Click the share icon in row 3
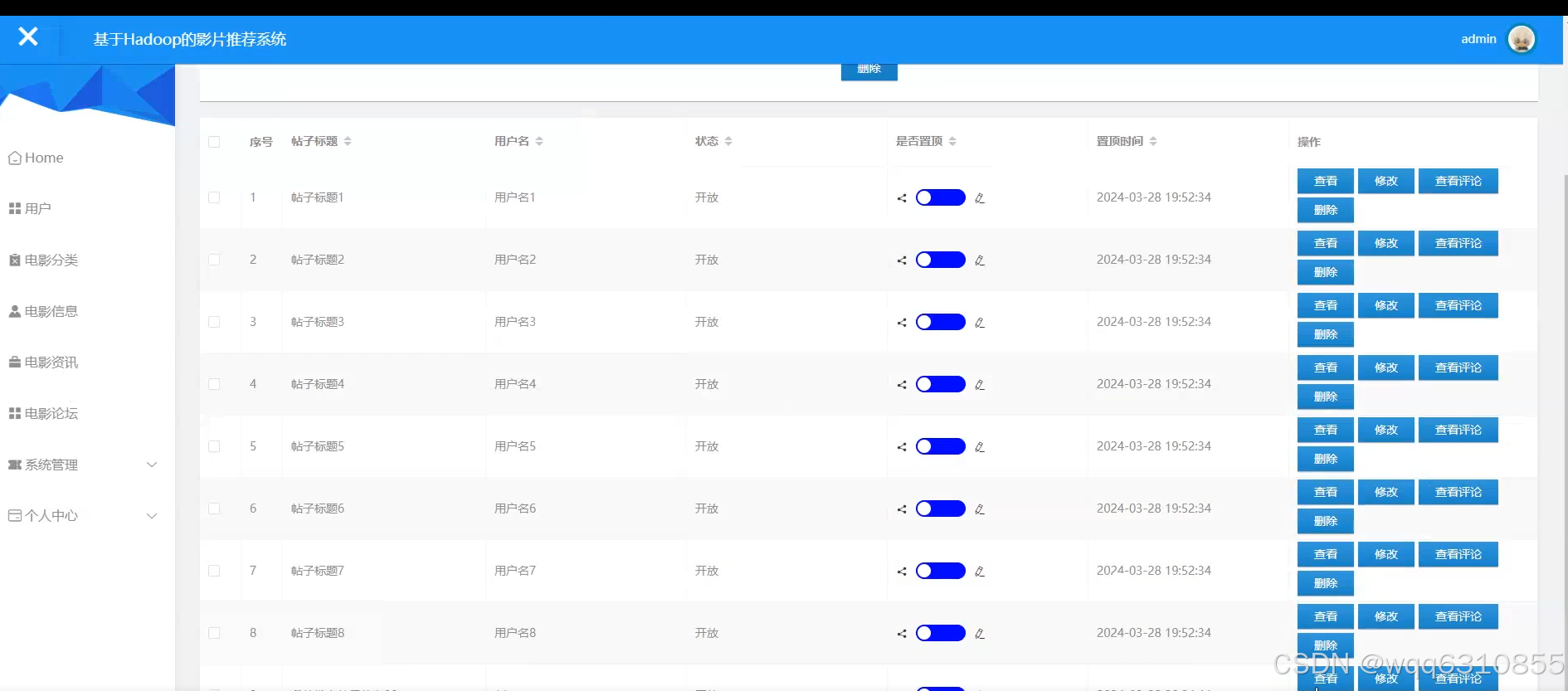Screen dimensions: 1568x691 pyautogui.click(x=902, y=323)
